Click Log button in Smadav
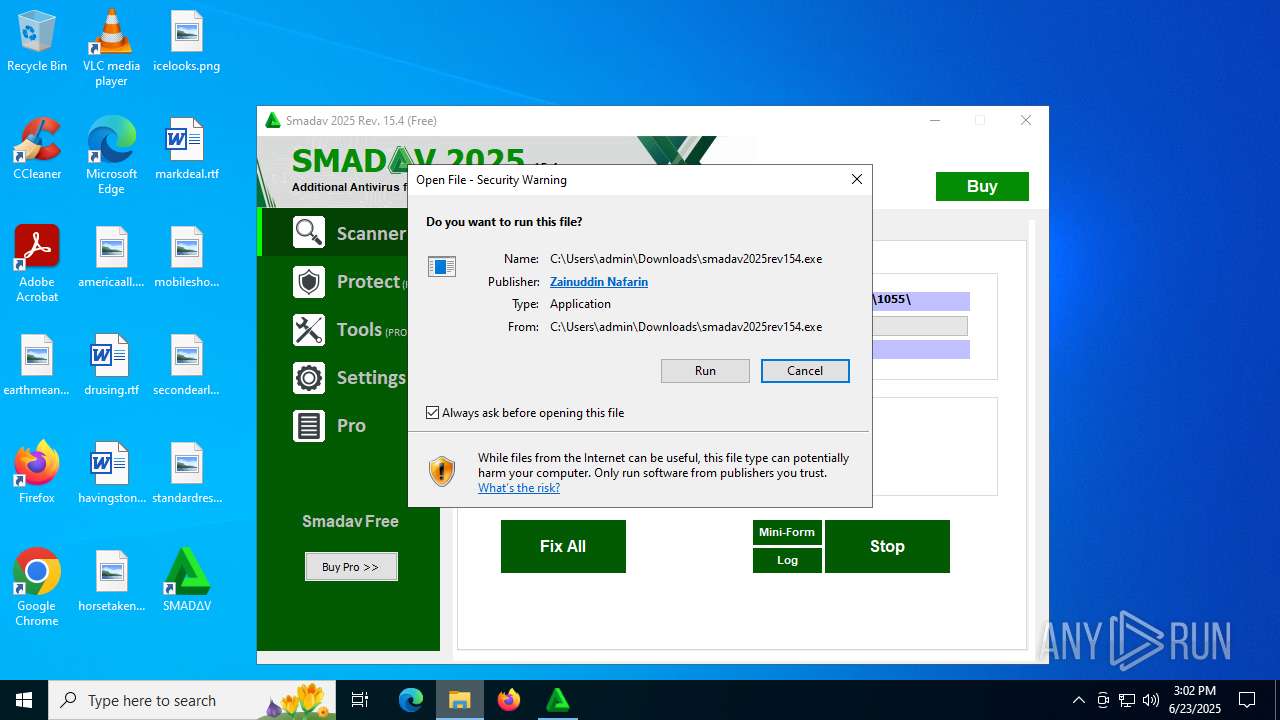The height and width of the screenshot is (720, 1280). point(787,560)
